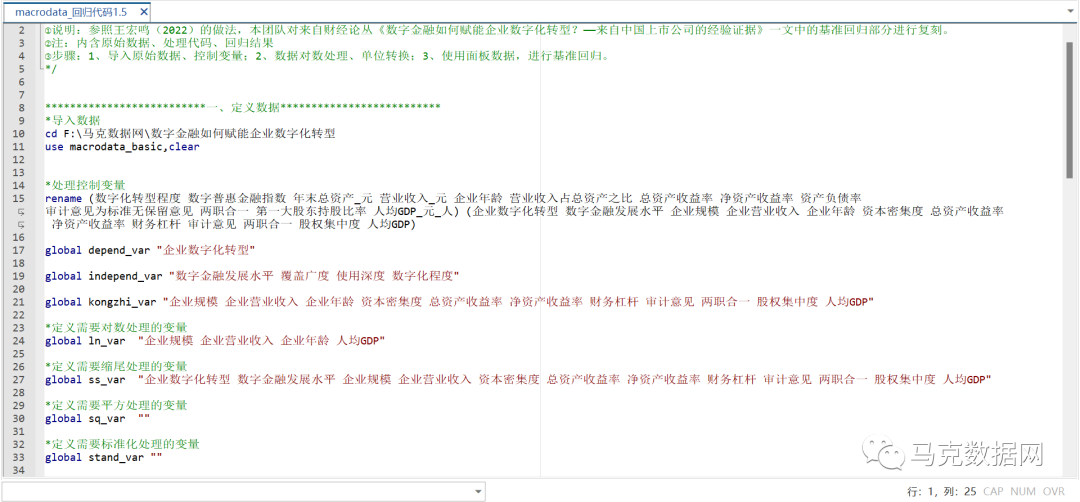This screenshot has width=1080, height=502.
Task: Click the row and column position readout
Action: tap(942, 492)
